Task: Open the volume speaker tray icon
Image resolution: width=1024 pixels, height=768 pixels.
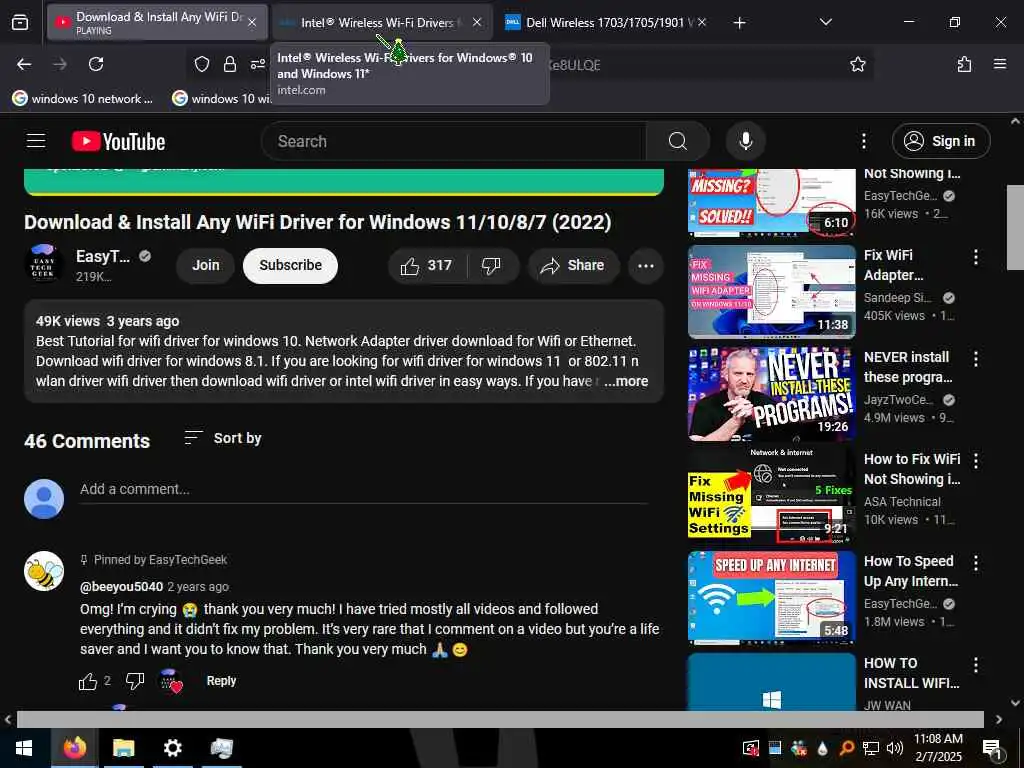Action: (895, 748)
